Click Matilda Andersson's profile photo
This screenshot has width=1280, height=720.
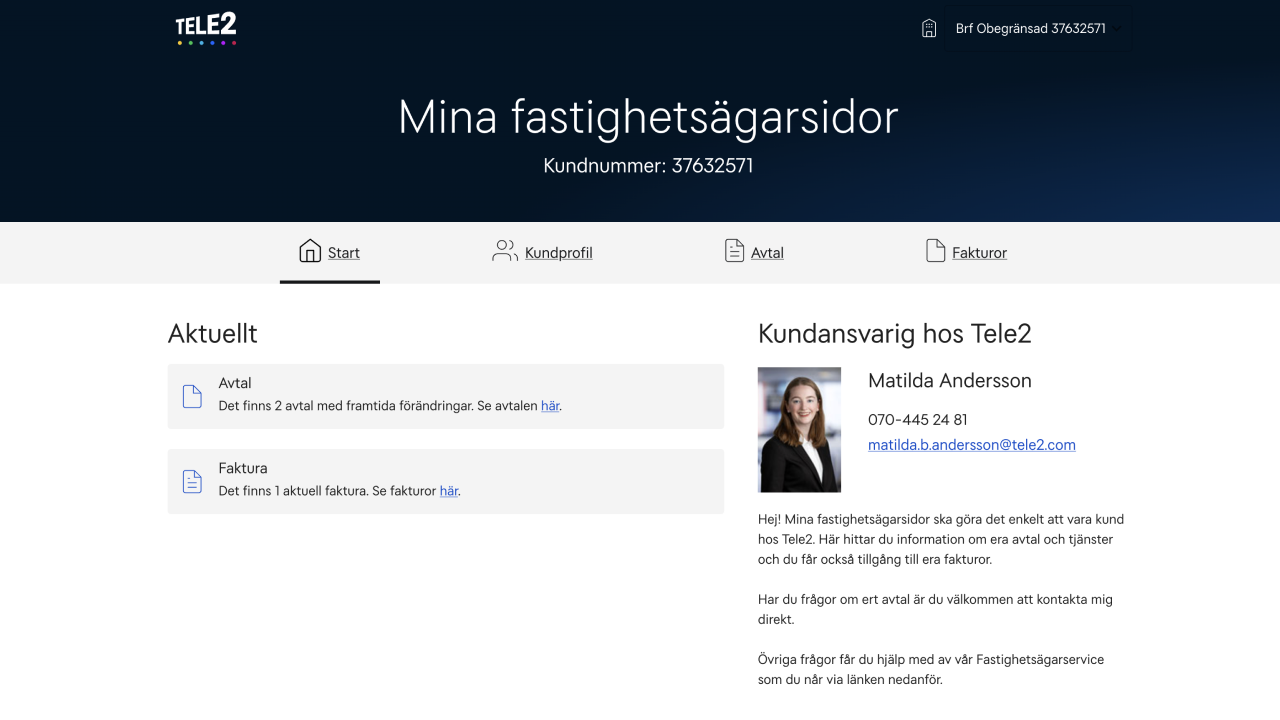[x=799, y=430]
